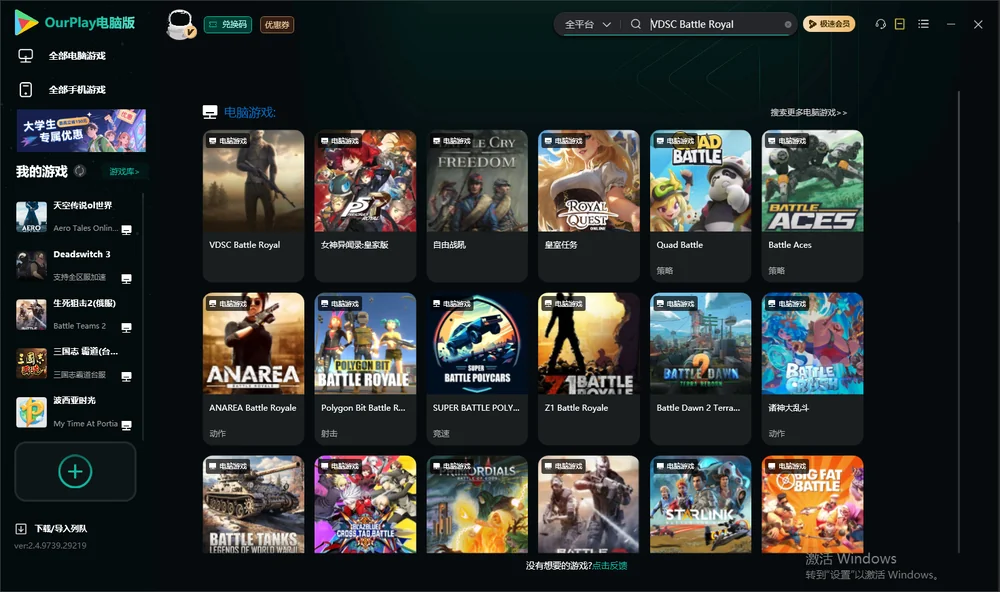Open the Primordials game card
This screenshot has height=592, width=1000.
(x=477, y=504)
